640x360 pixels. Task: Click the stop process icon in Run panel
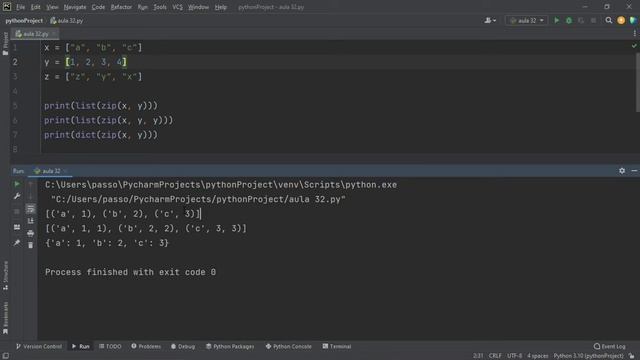click(x=17, y=211)
